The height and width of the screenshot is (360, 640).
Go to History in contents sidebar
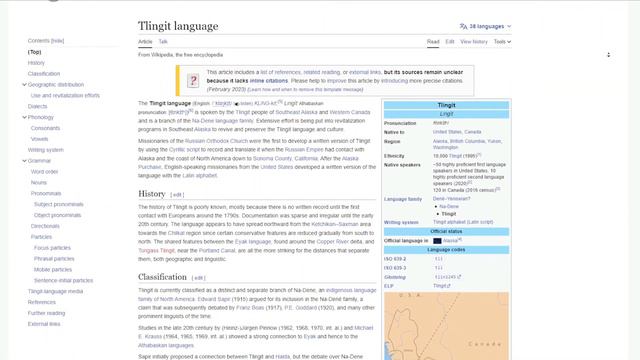(36, 63)
